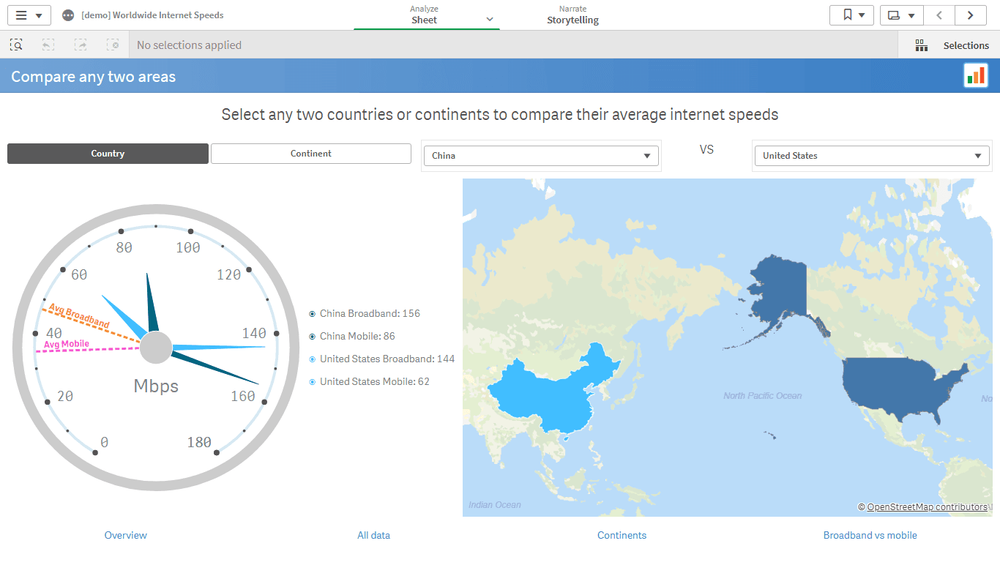Switch to the Narrate Storytelling tab

(573, 15)
